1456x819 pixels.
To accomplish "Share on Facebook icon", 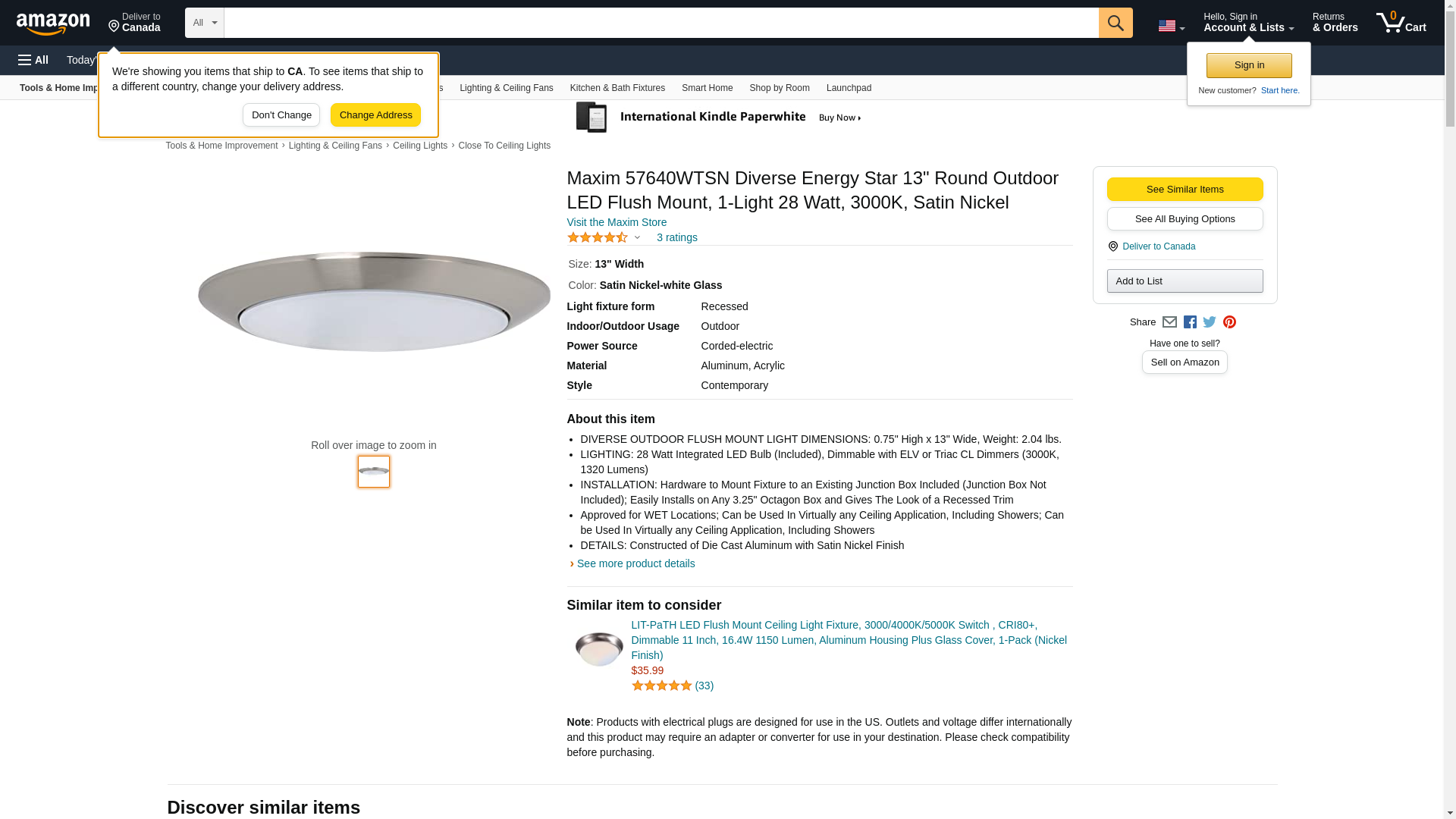I will coord(1190,322).
